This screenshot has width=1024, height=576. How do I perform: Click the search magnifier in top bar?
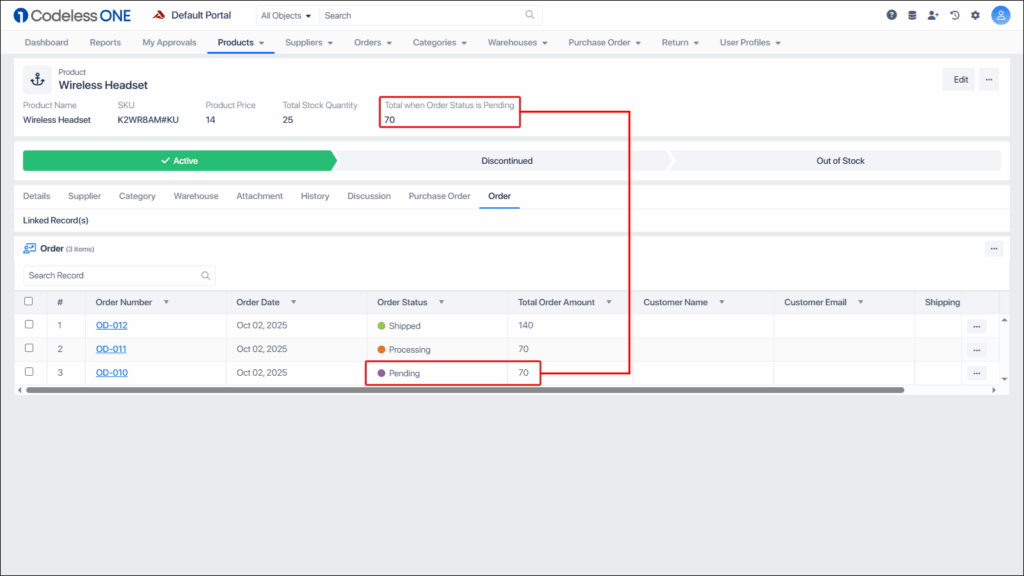tap(530, 15)
